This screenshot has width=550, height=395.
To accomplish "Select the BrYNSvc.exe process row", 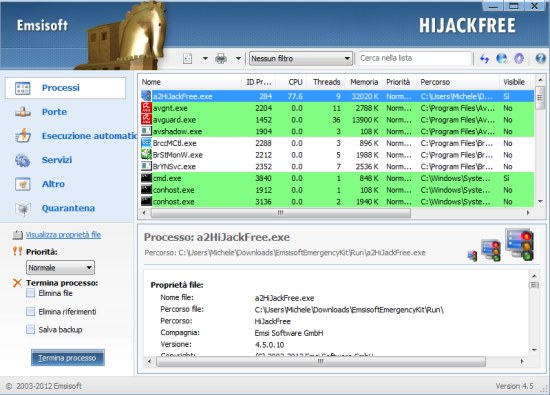I will 337,166.
